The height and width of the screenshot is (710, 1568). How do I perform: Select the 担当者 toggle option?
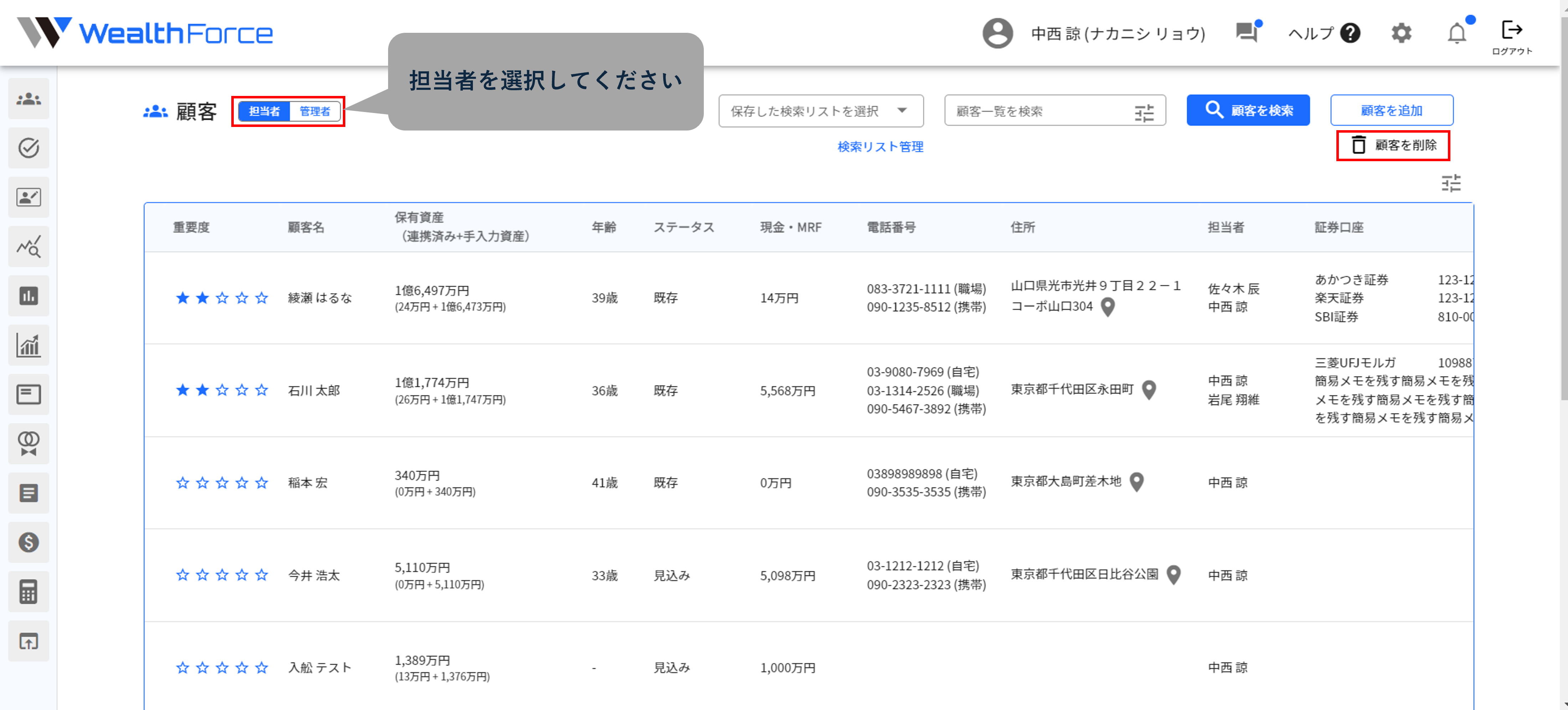(264, 111)
